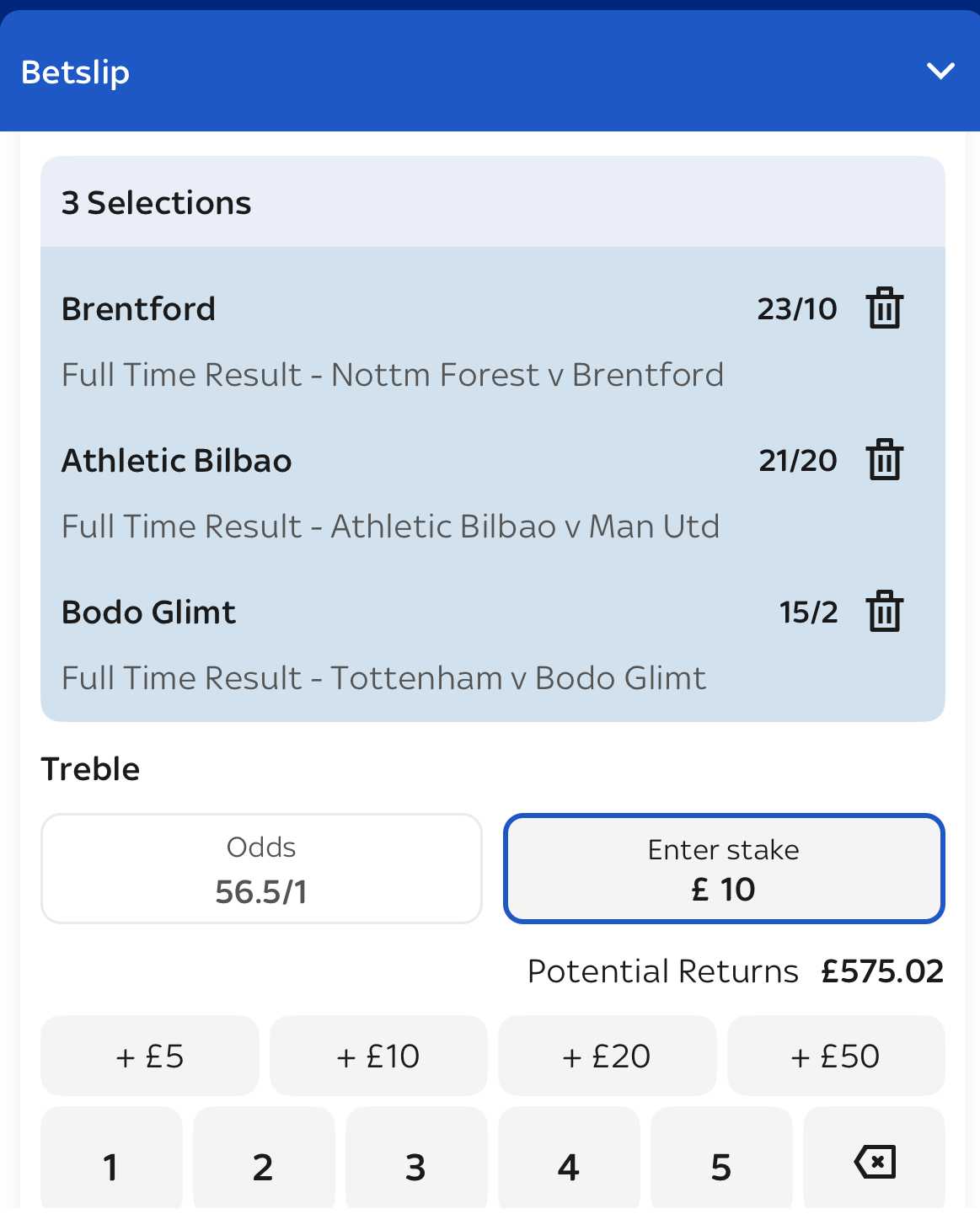980x1214 pixels.
Task: Add £10 to the stake
Action: [378, 1056]
